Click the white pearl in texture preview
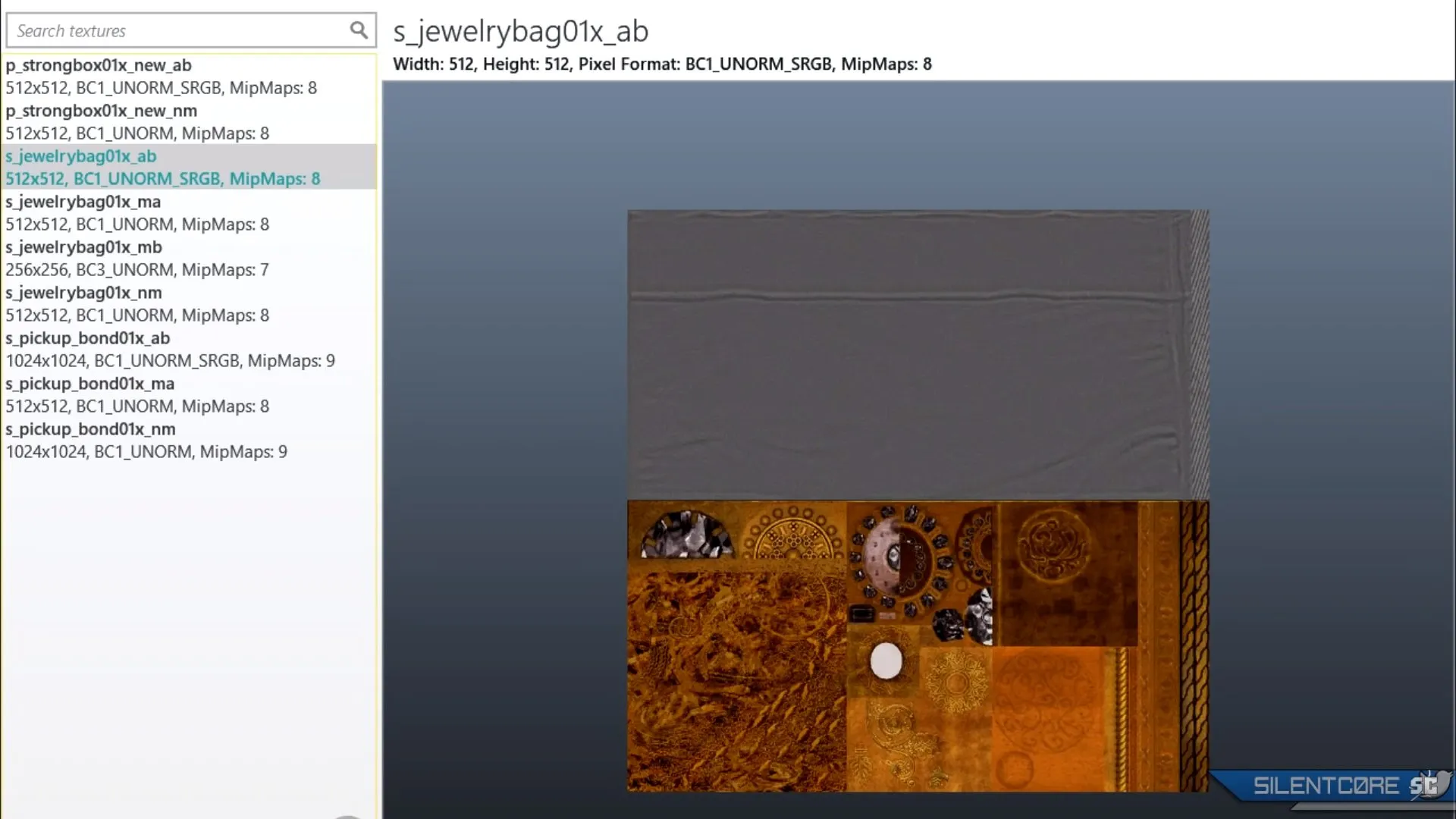Screen dimensions: 1456x819 pyautogui.click(x=886, y=661)
